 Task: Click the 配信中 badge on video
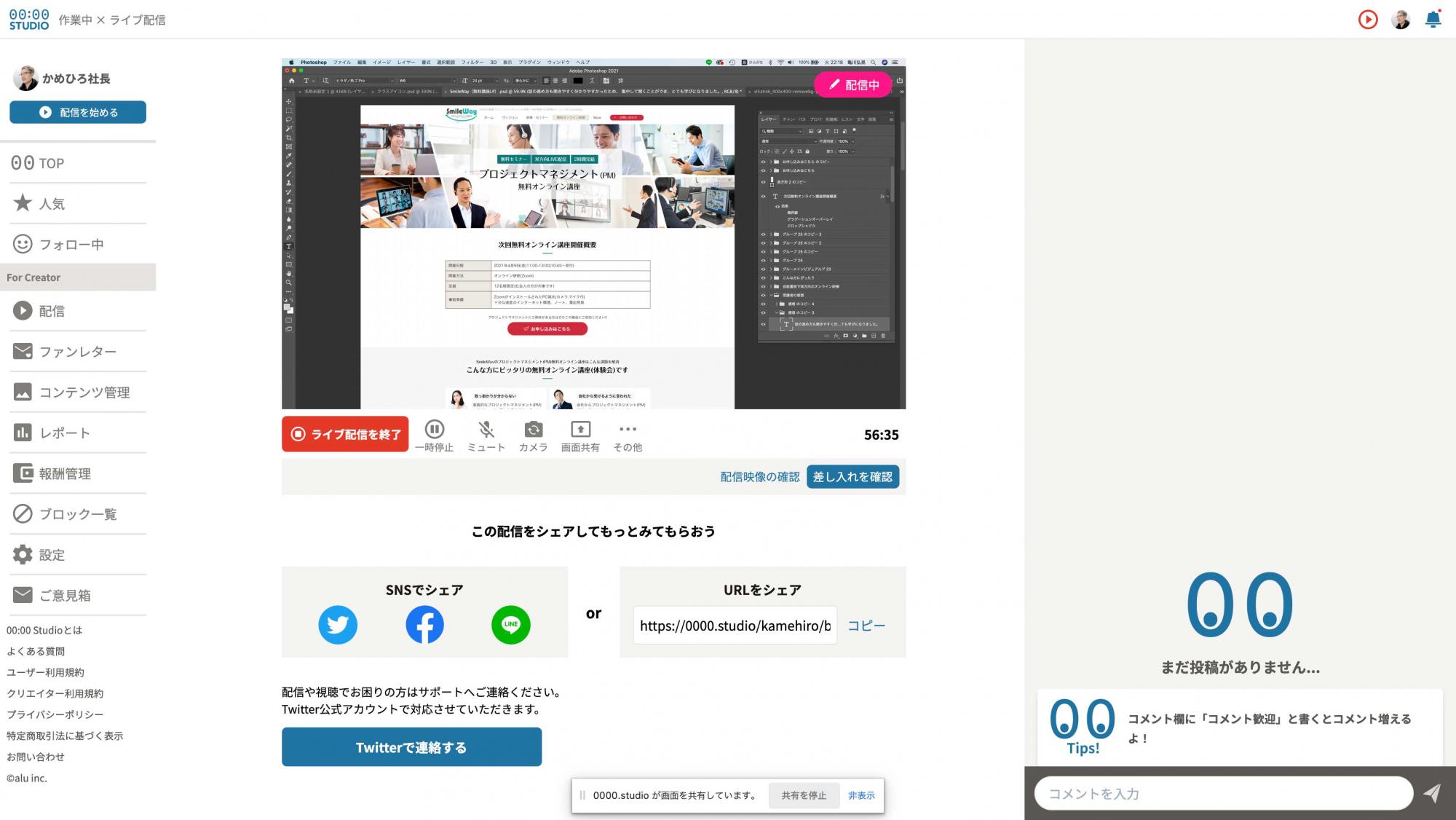853,84
